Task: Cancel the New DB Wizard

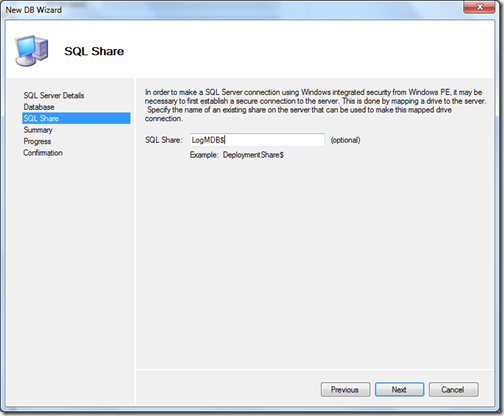Action: point(453,389)
